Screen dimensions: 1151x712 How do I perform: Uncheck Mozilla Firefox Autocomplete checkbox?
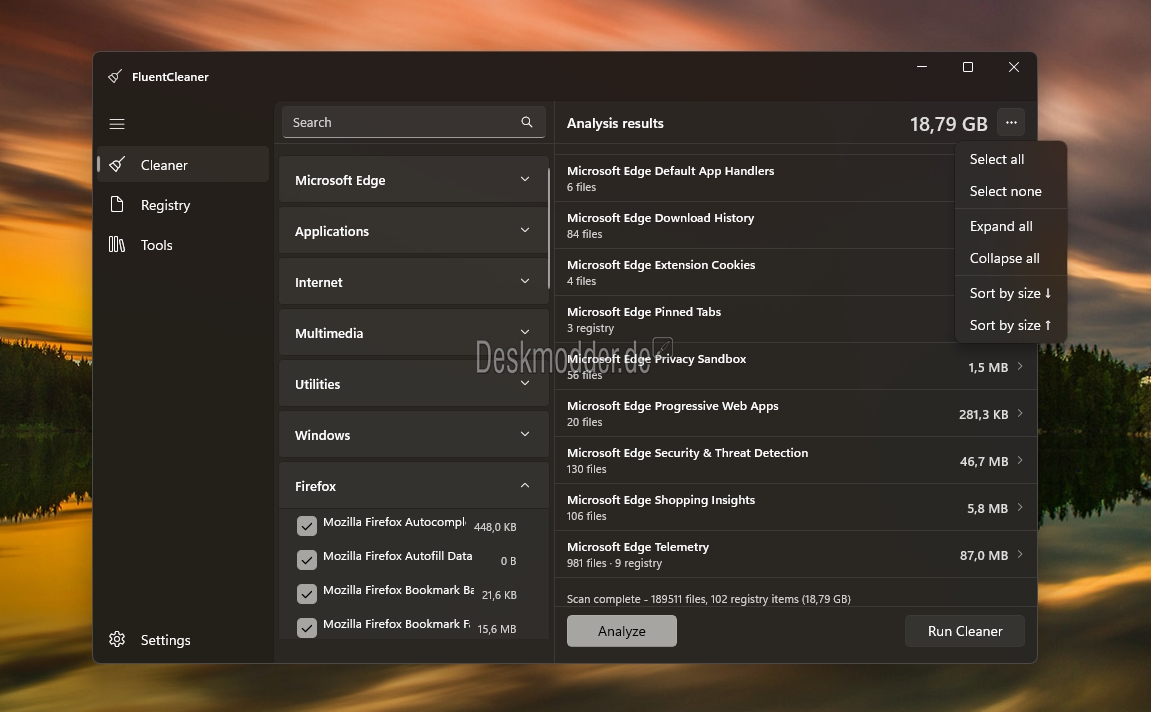307,526
